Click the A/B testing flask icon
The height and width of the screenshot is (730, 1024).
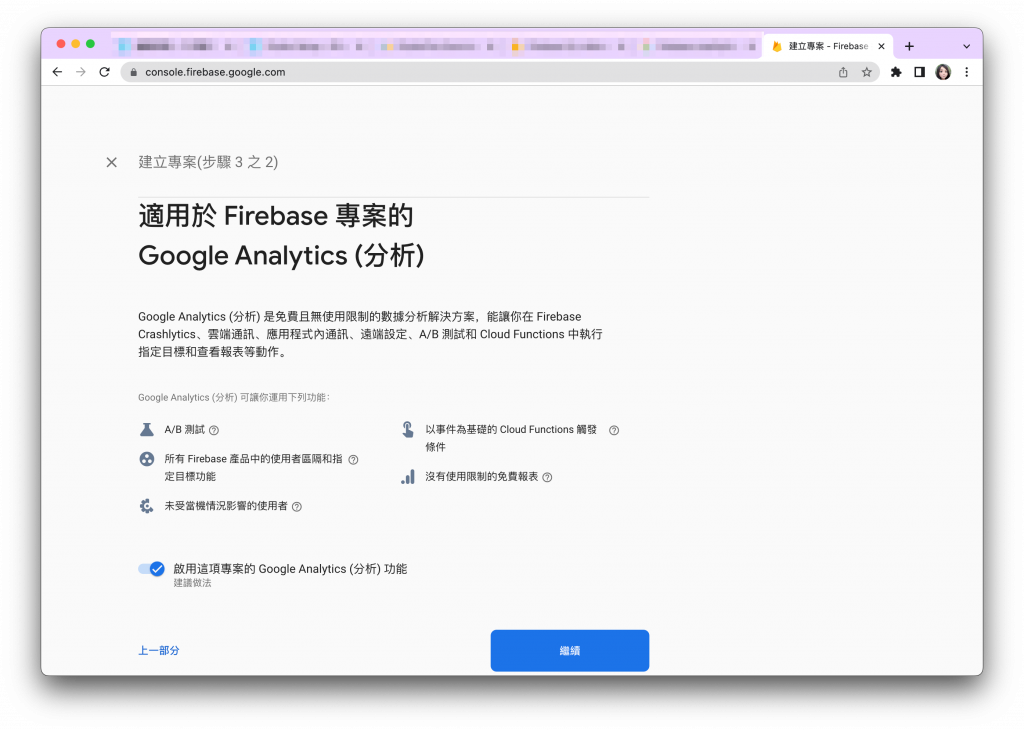[147, 430]
